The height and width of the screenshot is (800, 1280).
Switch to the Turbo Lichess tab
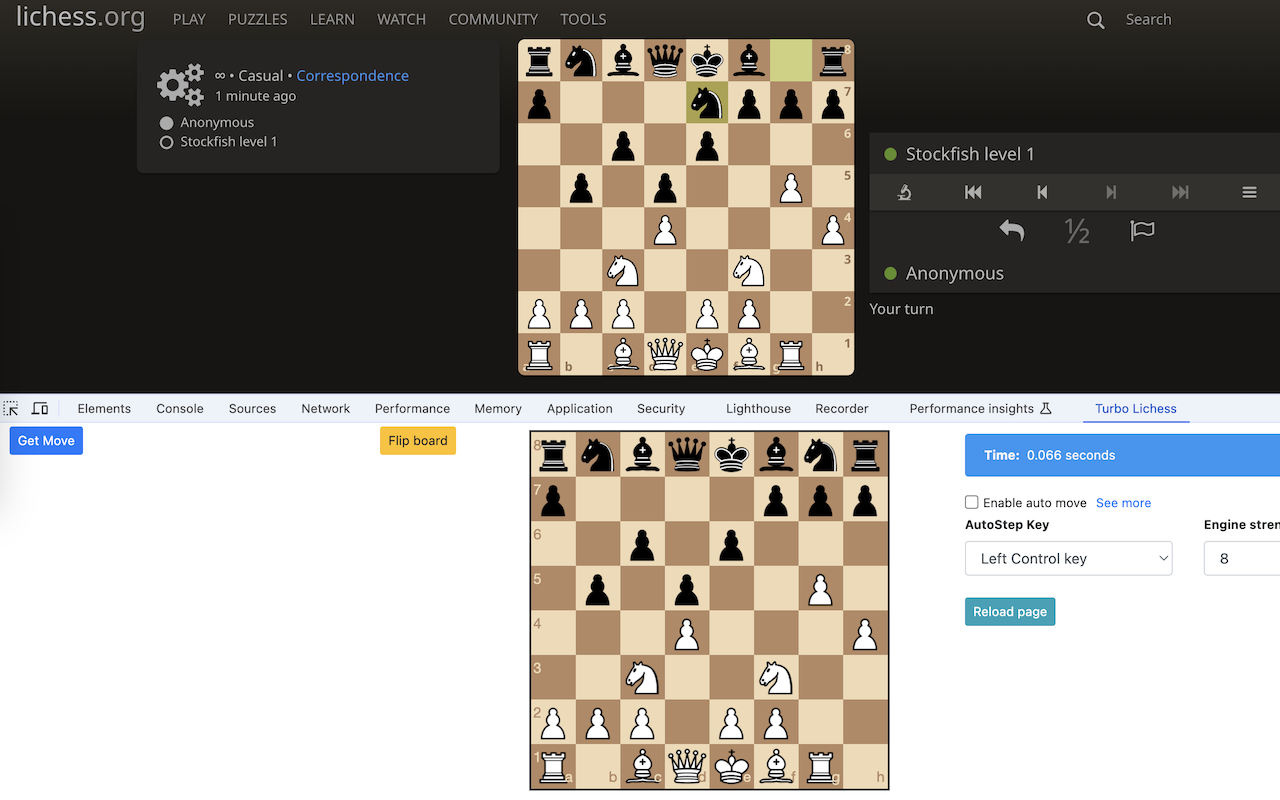click(1135, 408)
